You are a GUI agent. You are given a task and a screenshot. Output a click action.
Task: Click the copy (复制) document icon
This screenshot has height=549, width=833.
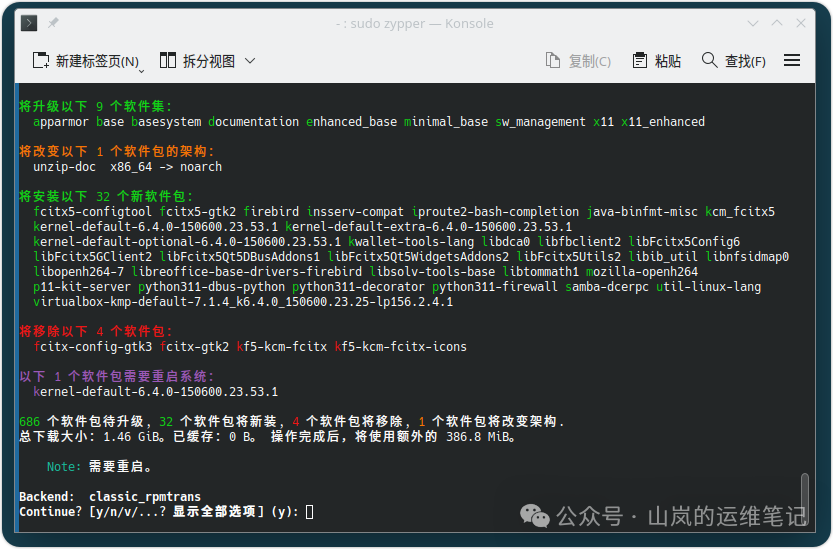553,61
